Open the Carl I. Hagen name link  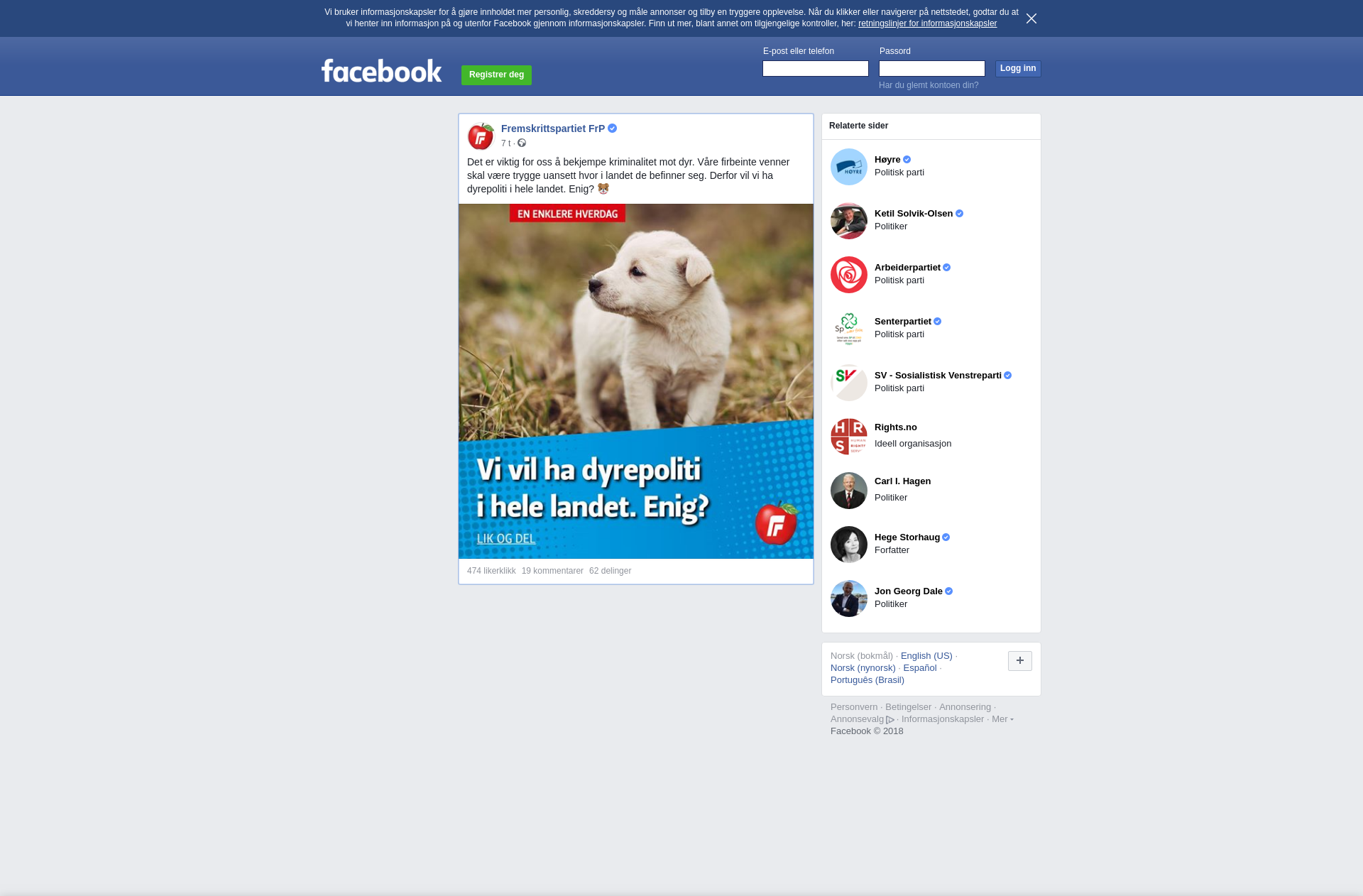tap(902, 481)
